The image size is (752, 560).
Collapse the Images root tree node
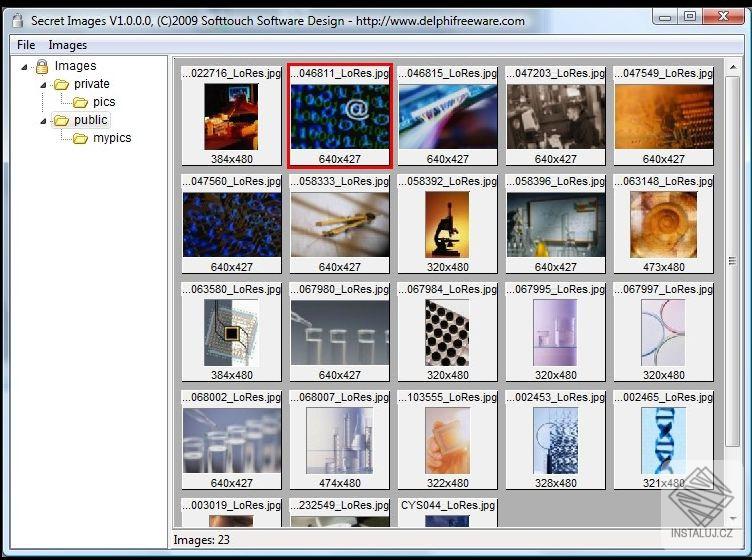click(25, 67)
